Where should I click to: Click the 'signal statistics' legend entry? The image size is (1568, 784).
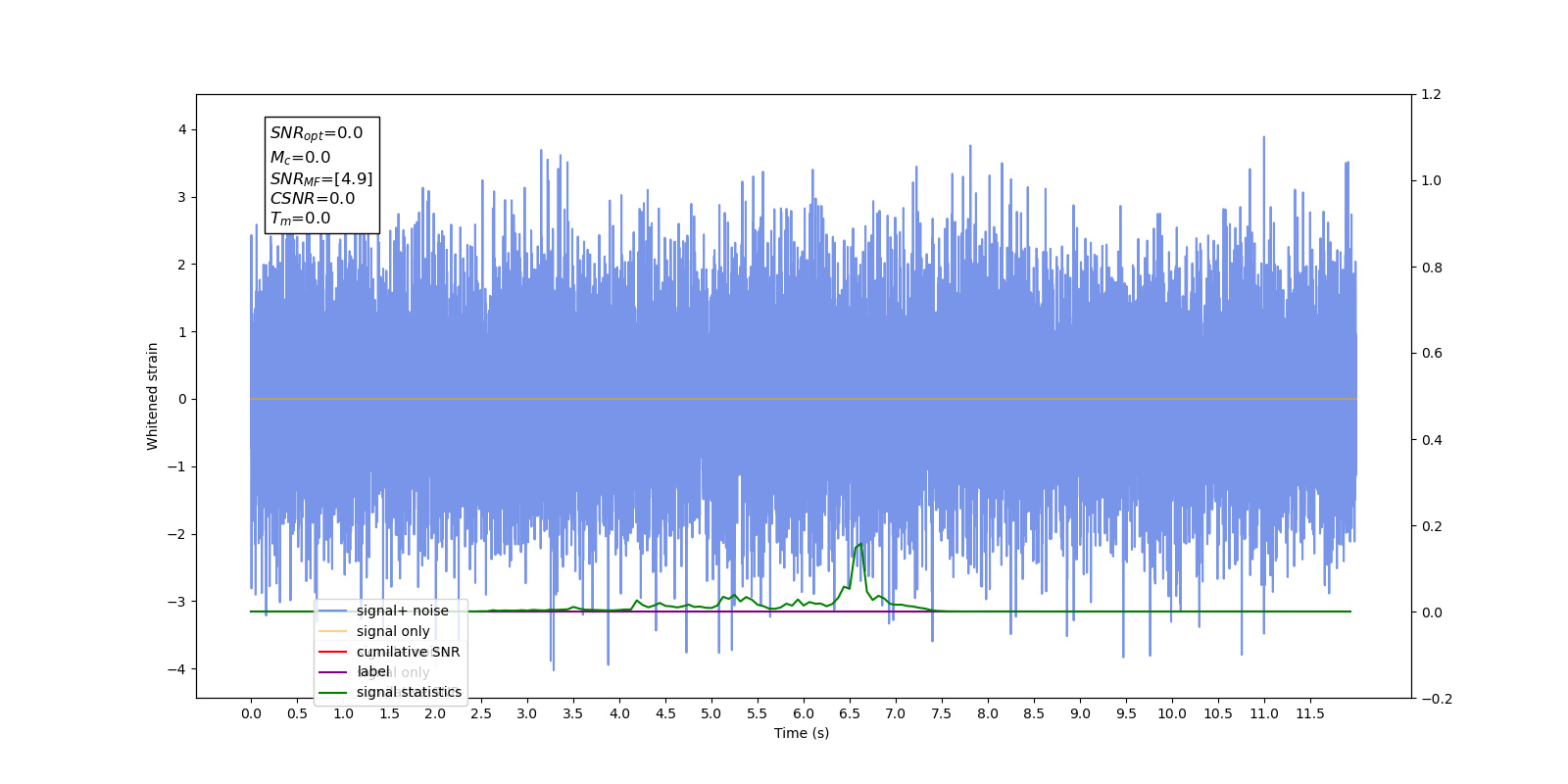click(x=409, y=692)
